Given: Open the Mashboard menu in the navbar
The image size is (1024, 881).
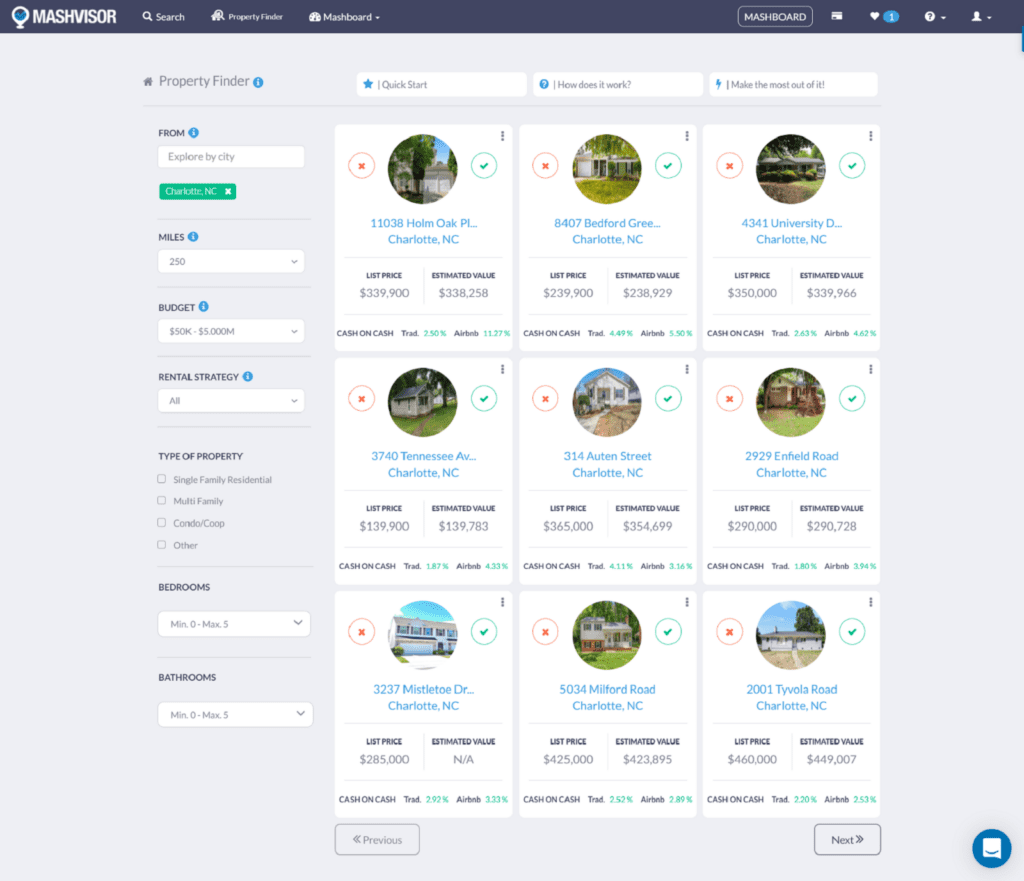Looking at the screenshot, I should click(x=344, y=16).
